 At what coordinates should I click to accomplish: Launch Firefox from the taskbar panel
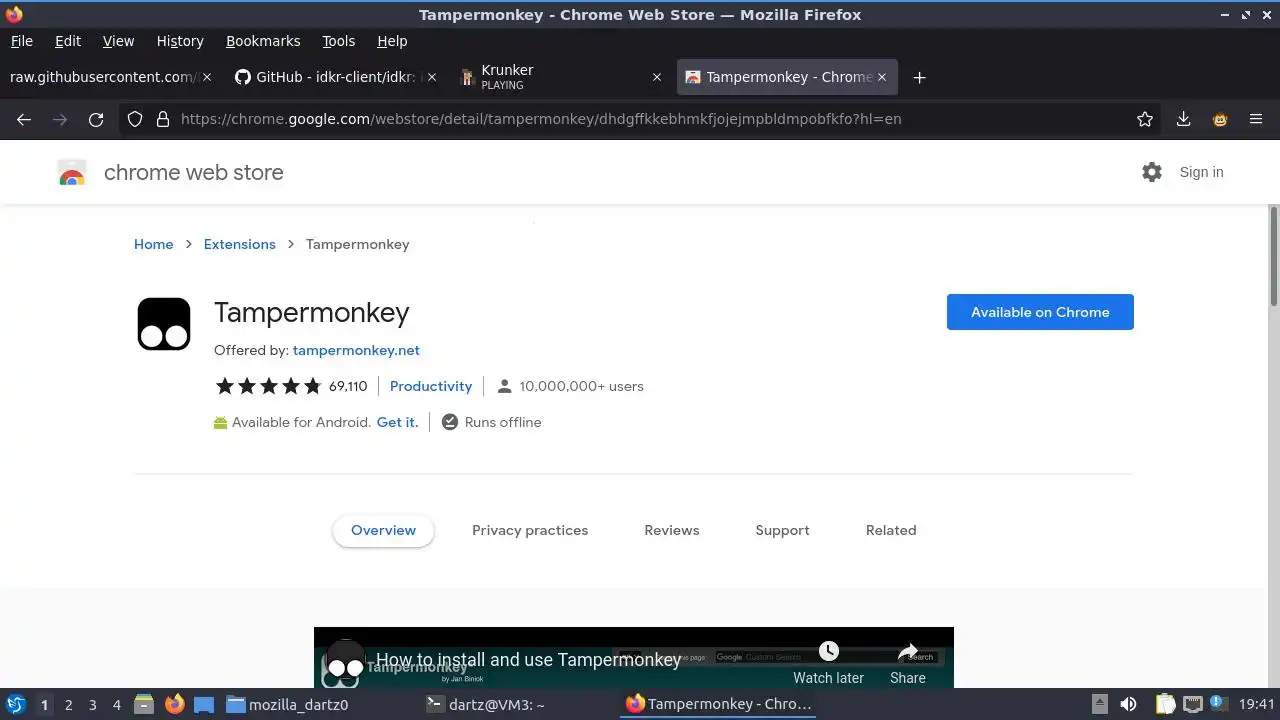point(175,704)
